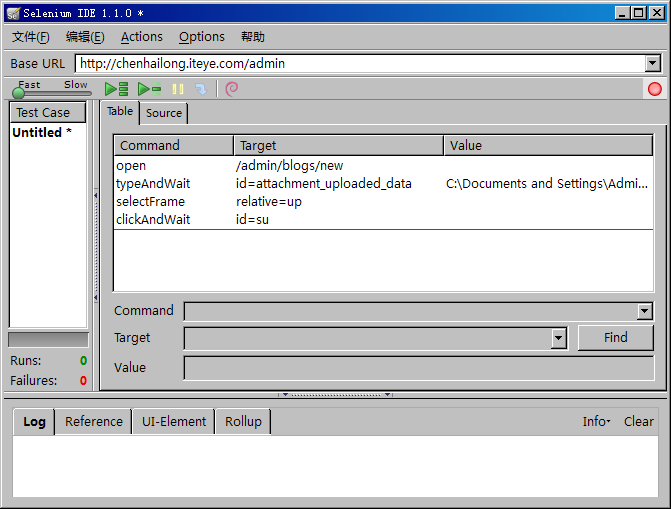This screenshot has height=509, width=671.
Task: Toggle the red Record button
Action: click(654, 89)
